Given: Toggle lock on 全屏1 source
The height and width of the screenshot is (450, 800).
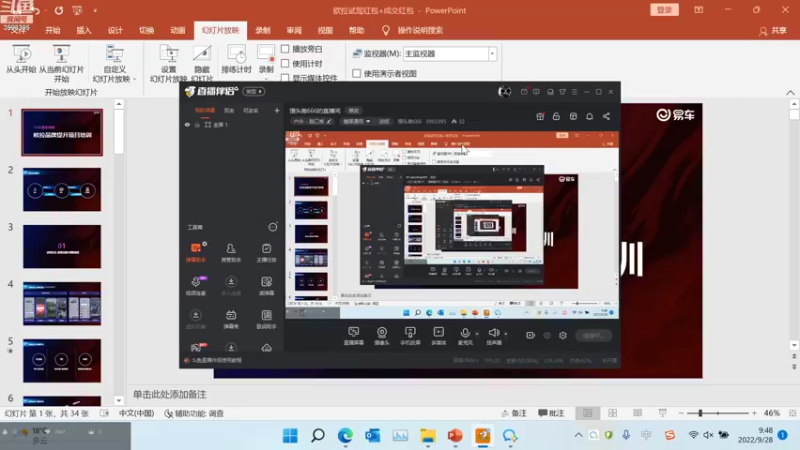Looking at the screenshot, I should coord(197,124).
